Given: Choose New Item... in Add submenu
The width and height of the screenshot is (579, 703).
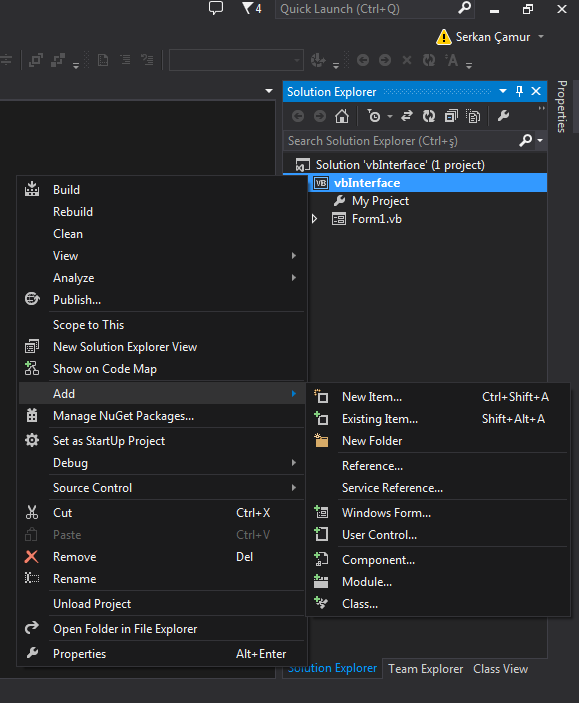Looking at the screenshot, I should point(438,397).
